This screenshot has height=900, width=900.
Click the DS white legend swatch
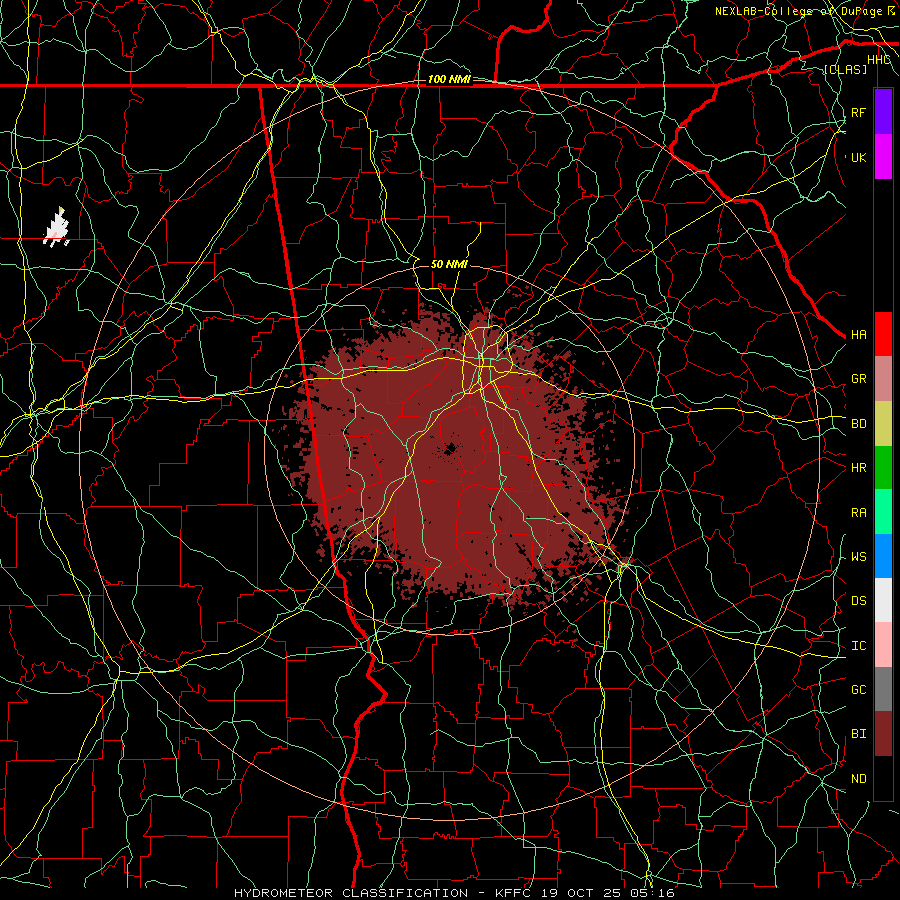tap(883, 600)
